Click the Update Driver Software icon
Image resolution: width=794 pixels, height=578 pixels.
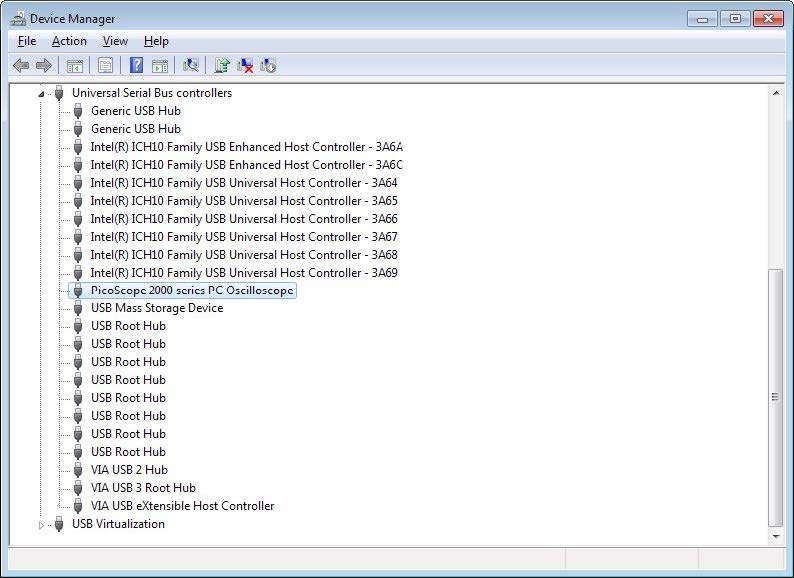point(222,66)
